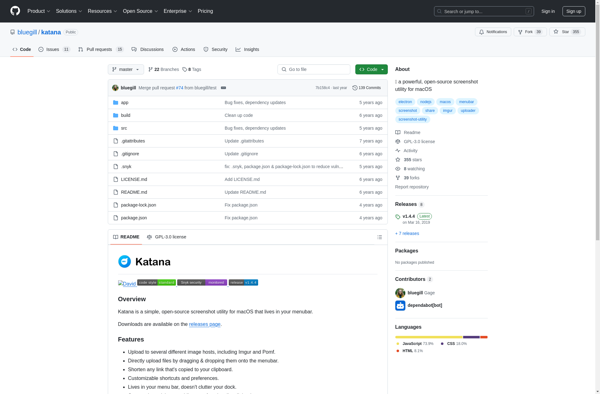Expand the Solutions dropdown
The image size is (600, 394).
tap(68, 11)
